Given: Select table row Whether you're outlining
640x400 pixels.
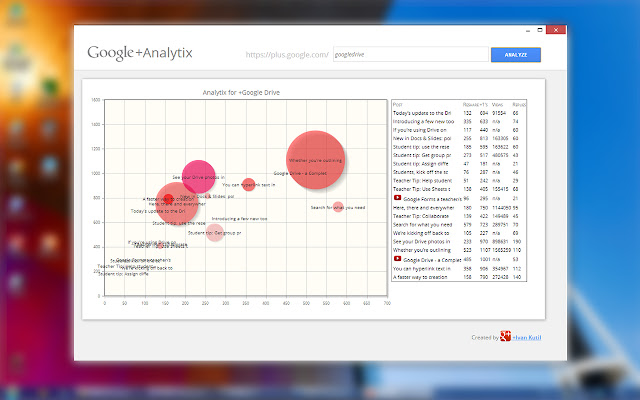Looking at the screenshot, I should pos(459,250).
